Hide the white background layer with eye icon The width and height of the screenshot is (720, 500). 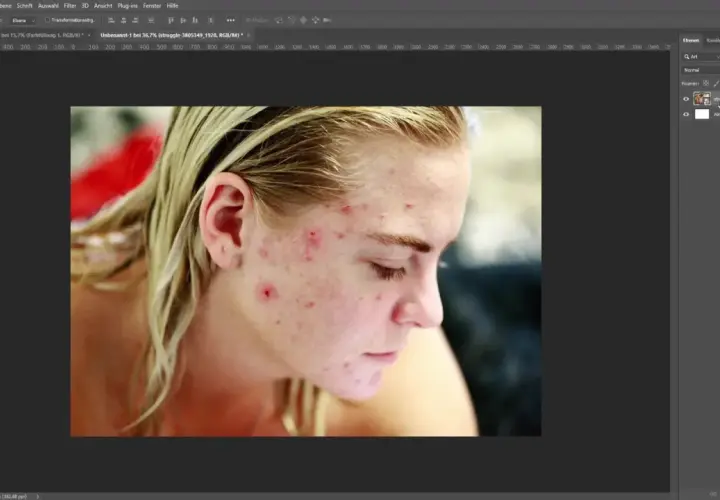click(686, 114)
